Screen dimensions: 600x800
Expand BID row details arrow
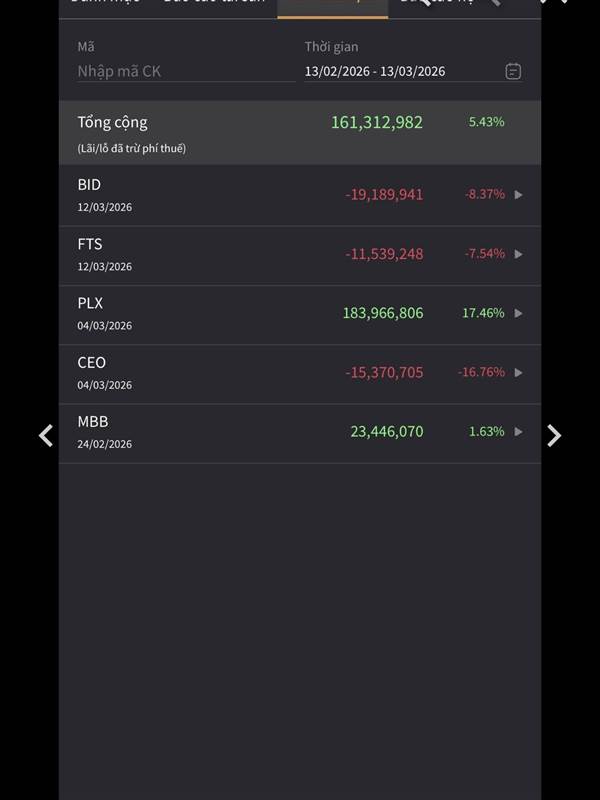tap(518, 195)
